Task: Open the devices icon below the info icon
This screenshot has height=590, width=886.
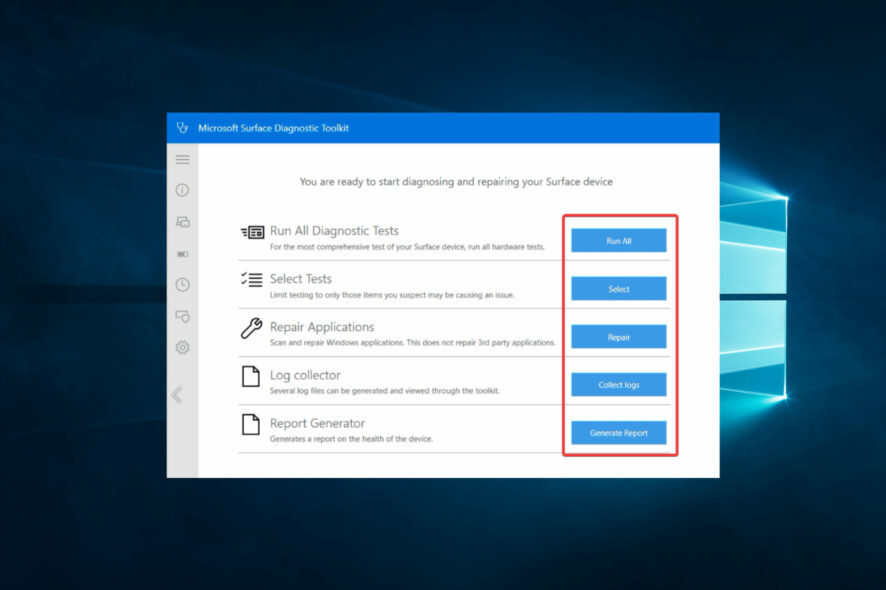Action: click(183, 222)
